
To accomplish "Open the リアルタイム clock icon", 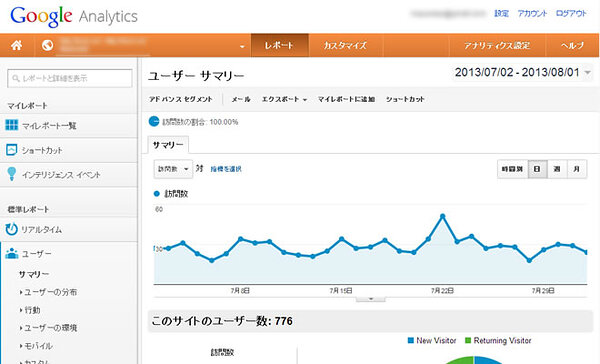I will [x=11, y=229].
